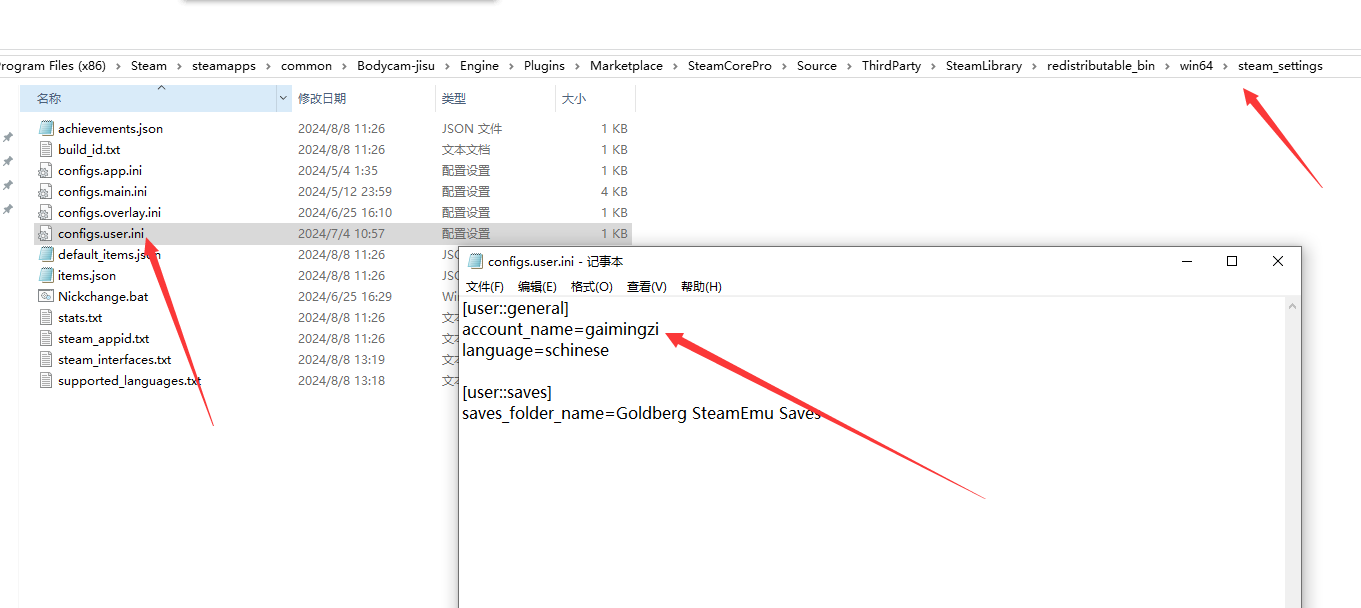Open the 文件(F) menu in Notepad
Screen dimensions: 1361x608
[484, 287]
